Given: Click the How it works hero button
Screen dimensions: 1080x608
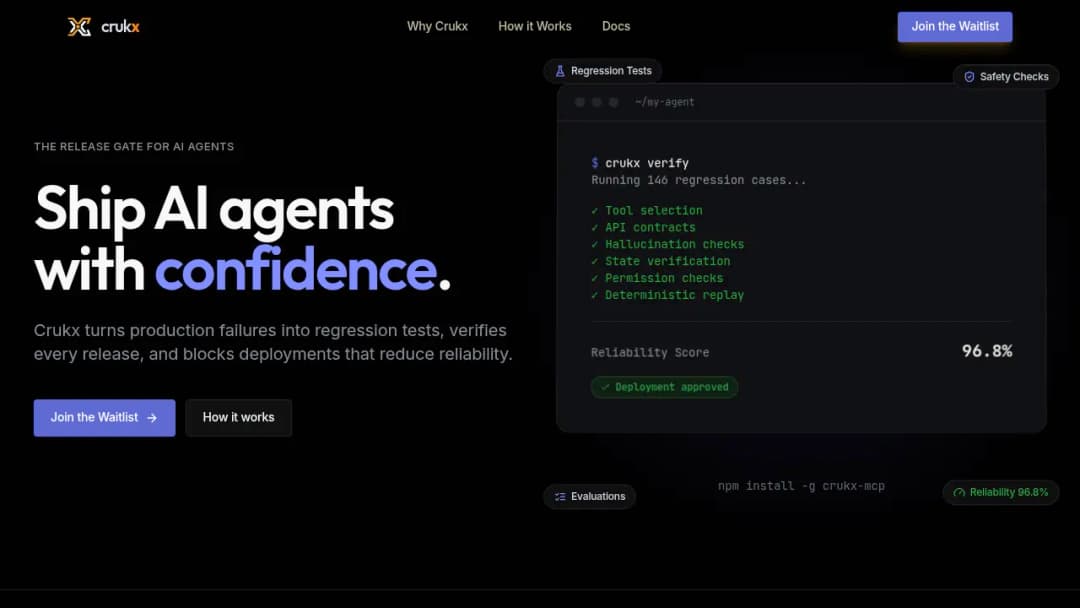Looking at the screenshot, I should point(238,417).
